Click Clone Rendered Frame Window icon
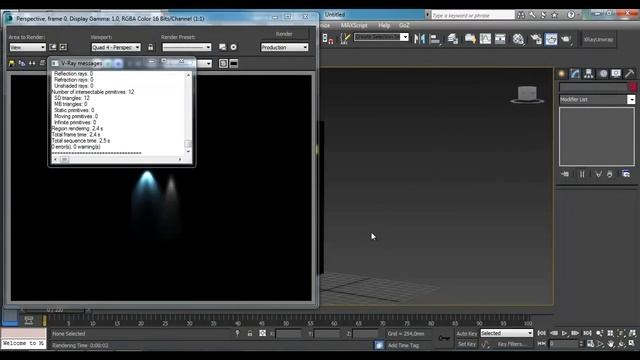This screenshot has width=640, height=360. 32,63
